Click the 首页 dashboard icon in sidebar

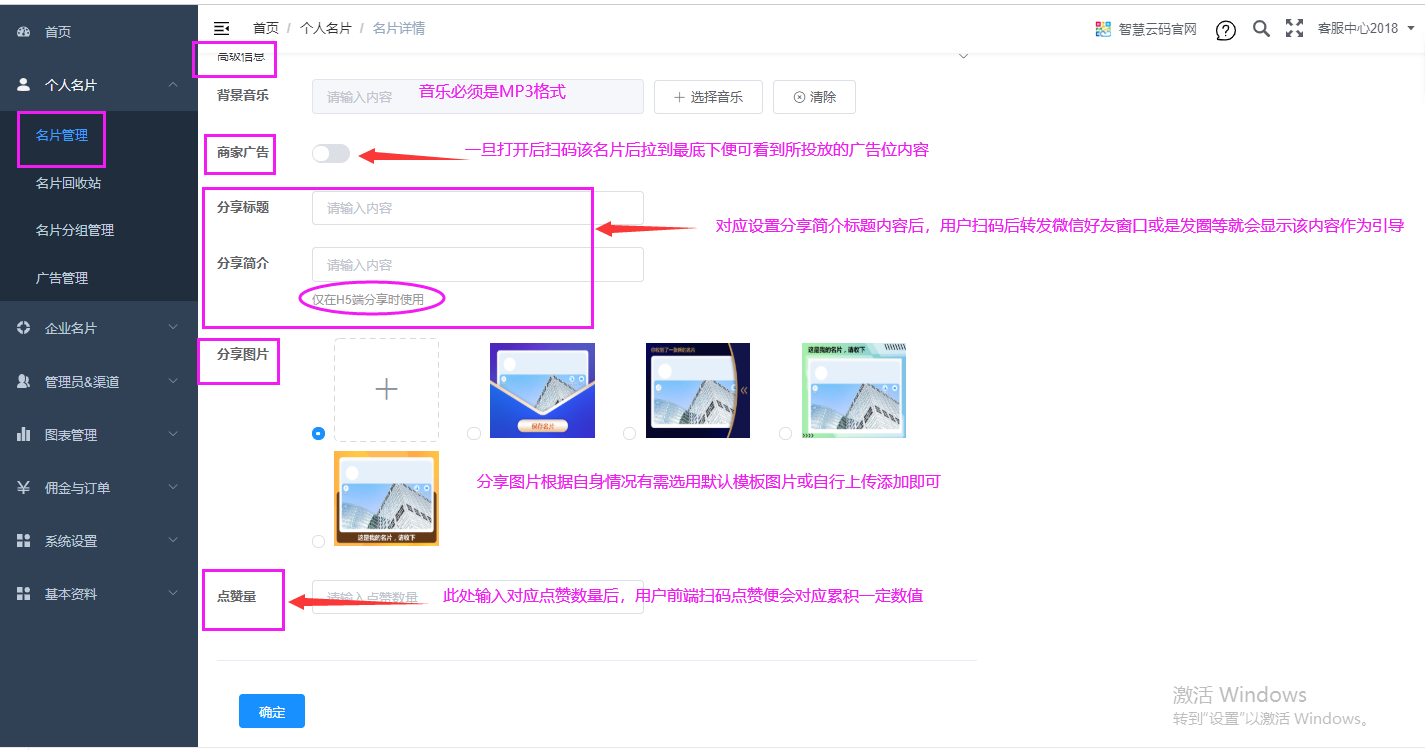(24, 32)
